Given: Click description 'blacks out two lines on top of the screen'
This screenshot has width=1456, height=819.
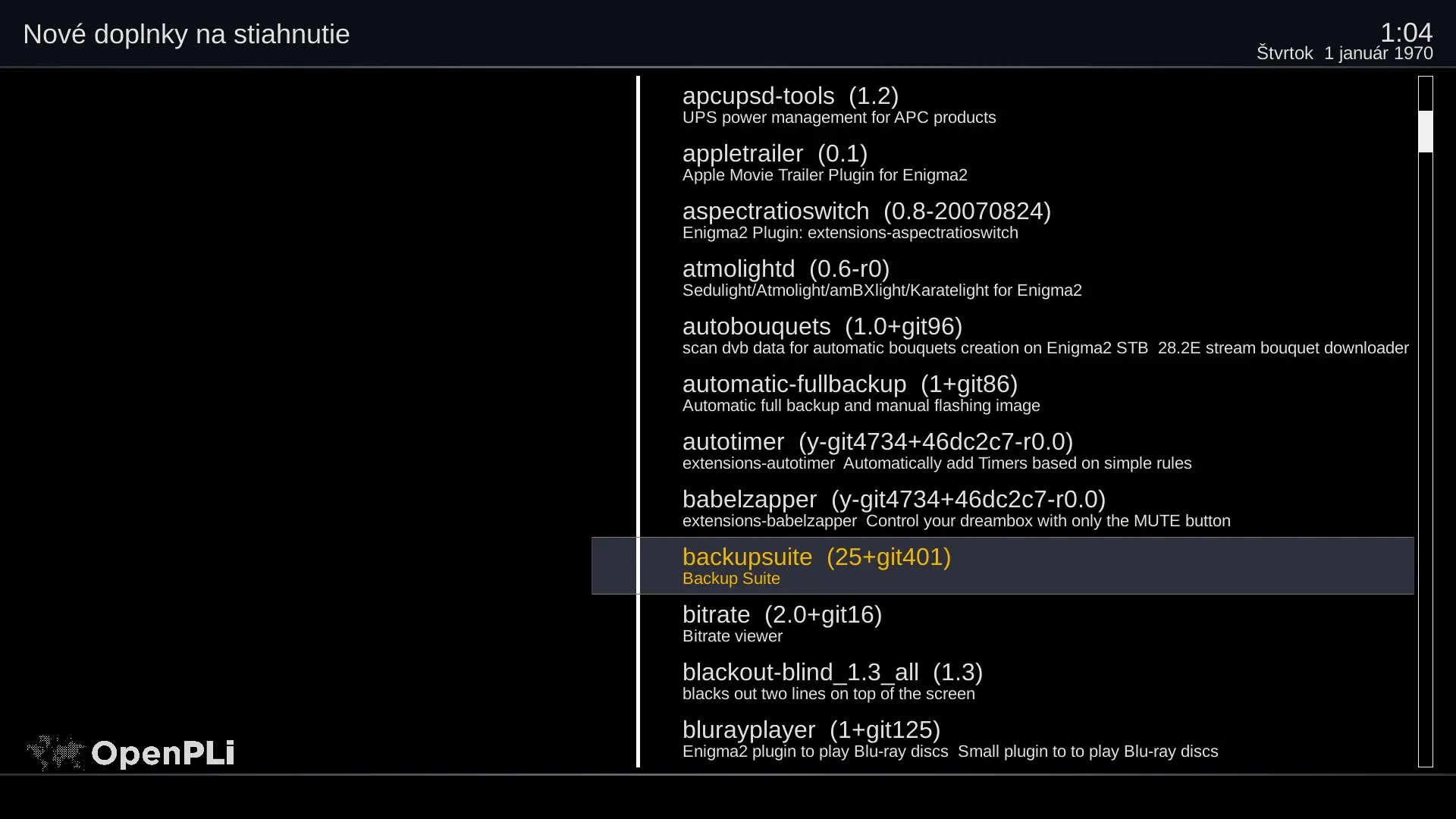Looking at the screenshot, I should pos(828,694).
